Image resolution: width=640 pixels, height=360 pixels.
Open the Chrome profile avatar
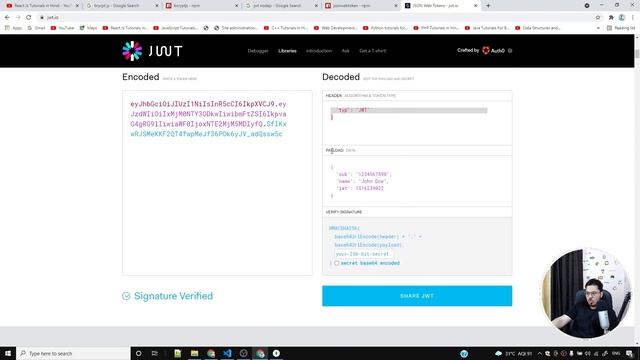[x=622, y=18]
